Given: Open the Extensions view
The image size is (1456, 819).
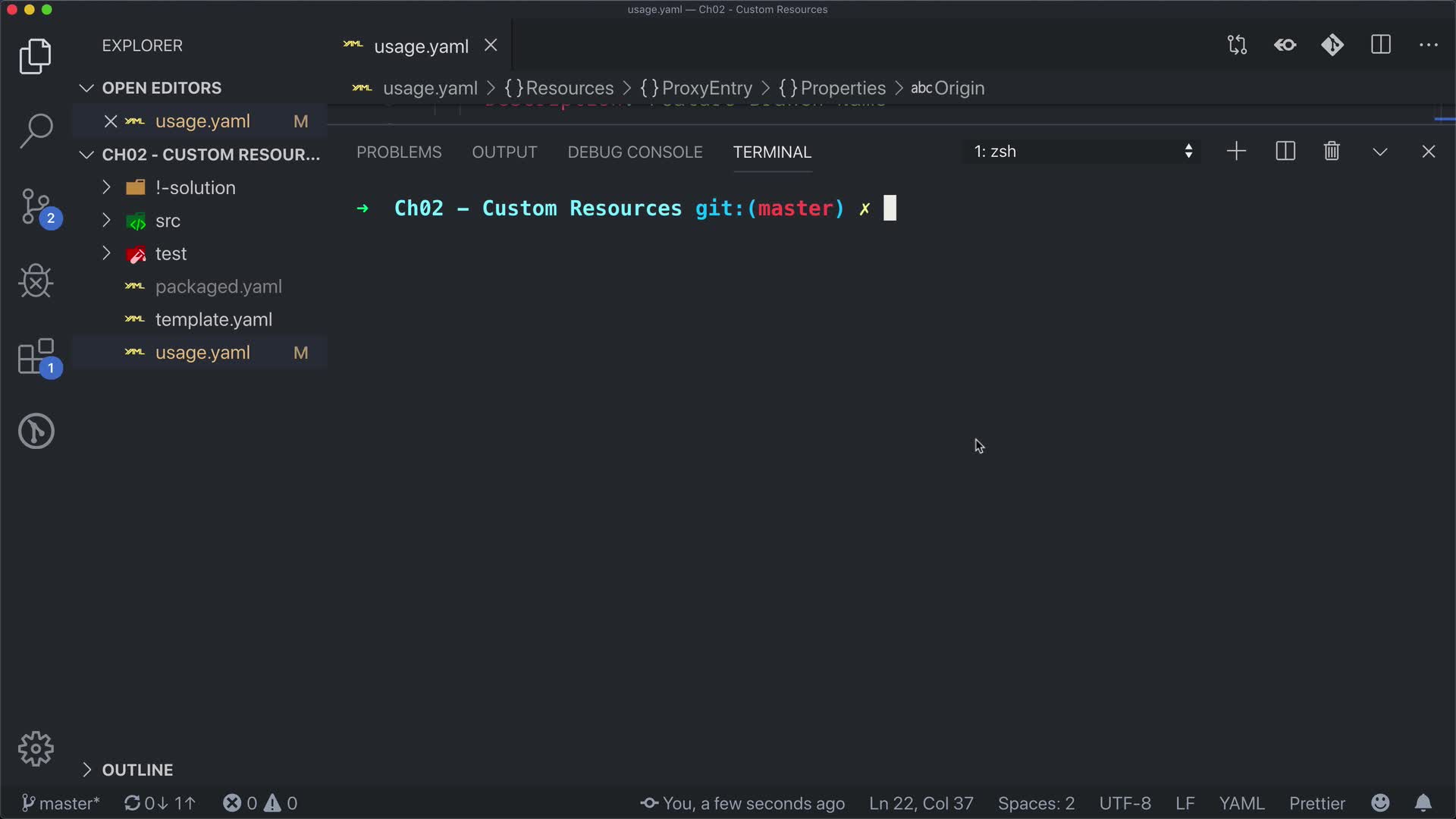Looking at the screenshot, I should [x=36, y=356].
